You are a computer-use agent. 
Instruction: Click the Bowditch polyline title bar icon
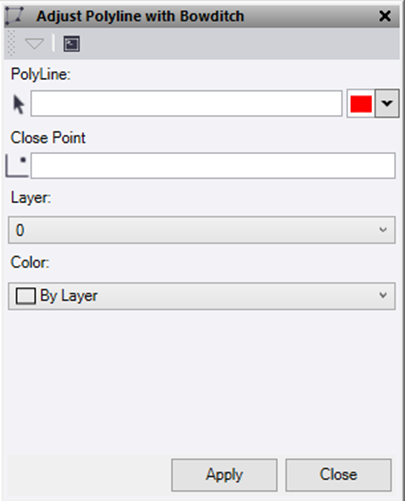pos(14,16)
